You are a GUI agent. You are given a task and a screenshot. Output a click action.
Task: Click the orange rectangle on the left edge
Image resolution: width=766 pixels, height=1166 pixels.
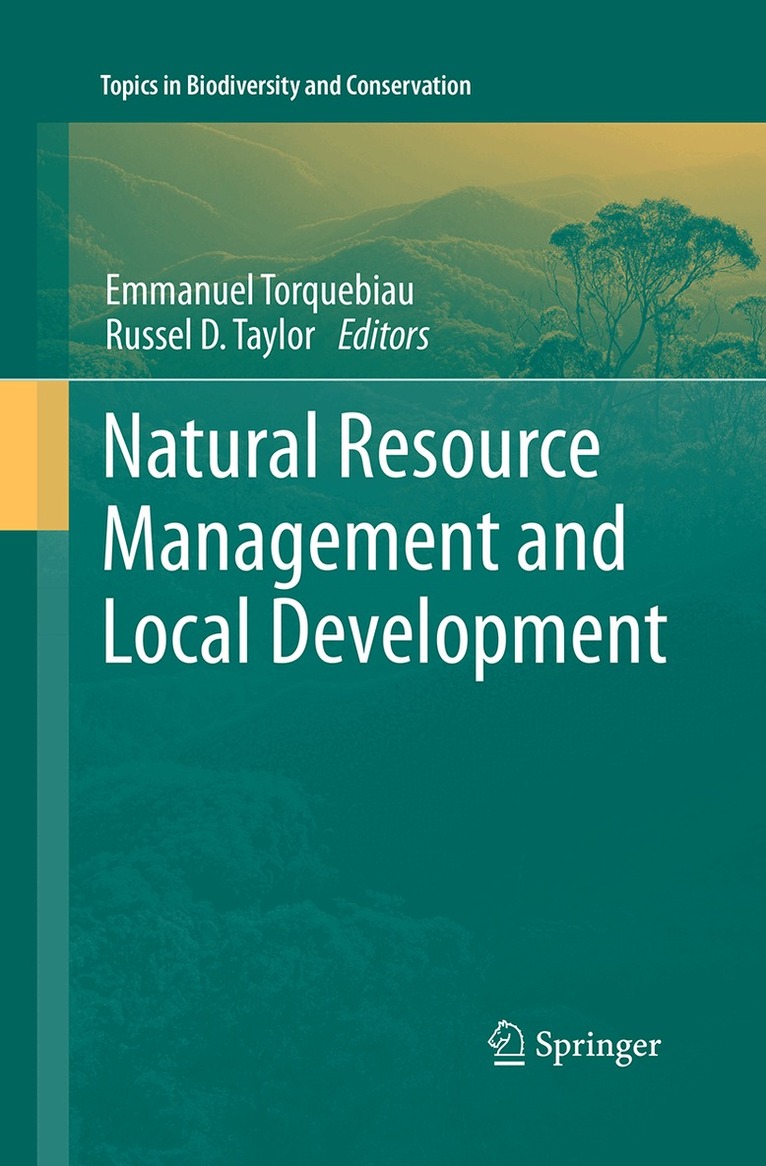pos(19,455)
